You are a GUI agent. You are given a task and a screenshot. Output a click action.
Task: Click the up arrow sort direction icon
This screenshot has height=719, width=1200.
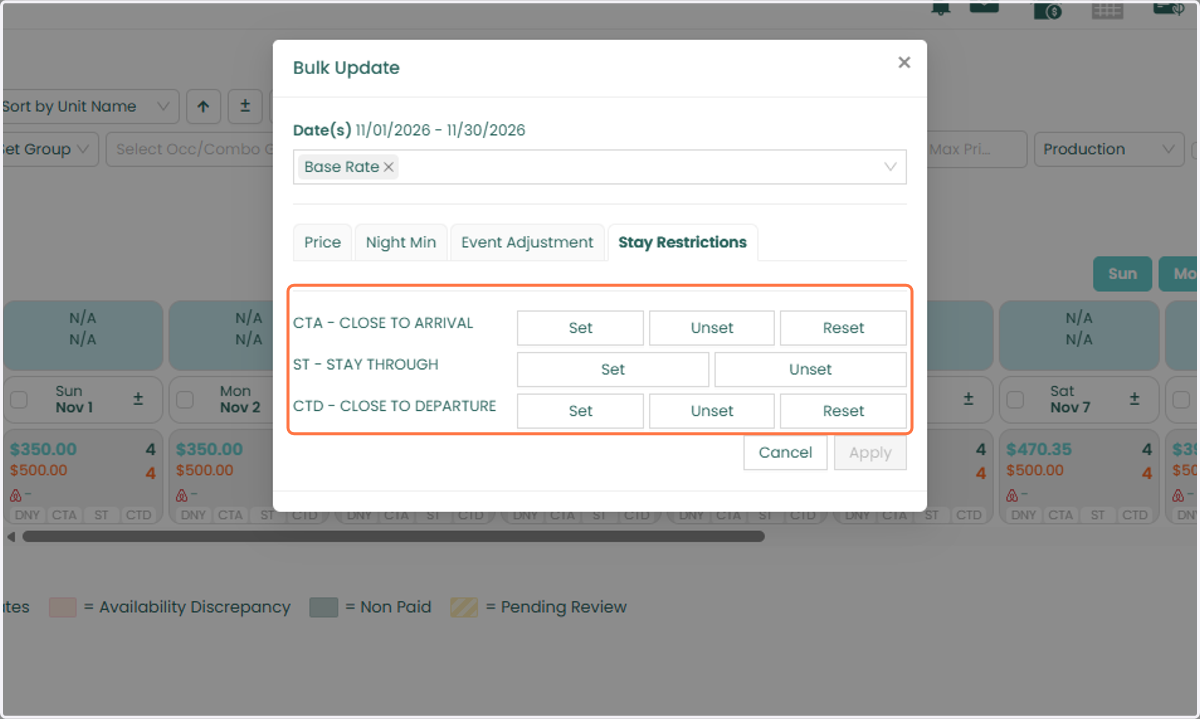pos(203,106)
